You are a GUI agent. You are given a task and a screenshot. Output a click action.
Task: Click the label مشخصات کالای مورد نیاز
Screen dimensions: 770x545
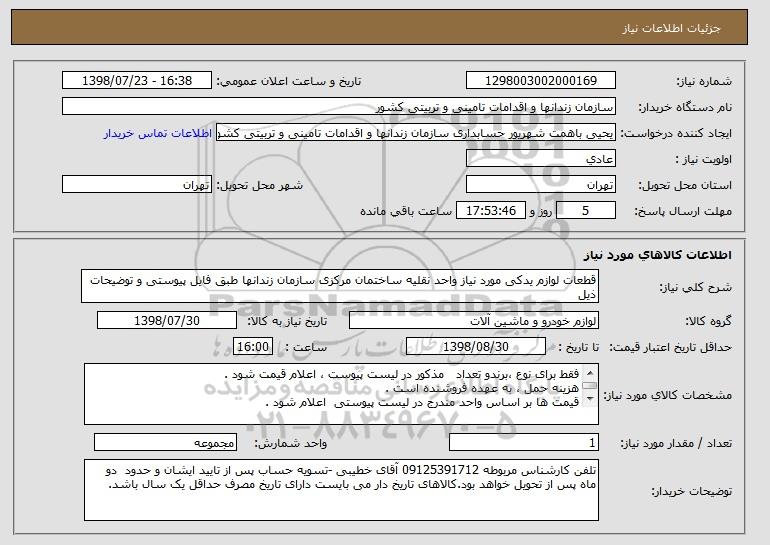point(668,396)
